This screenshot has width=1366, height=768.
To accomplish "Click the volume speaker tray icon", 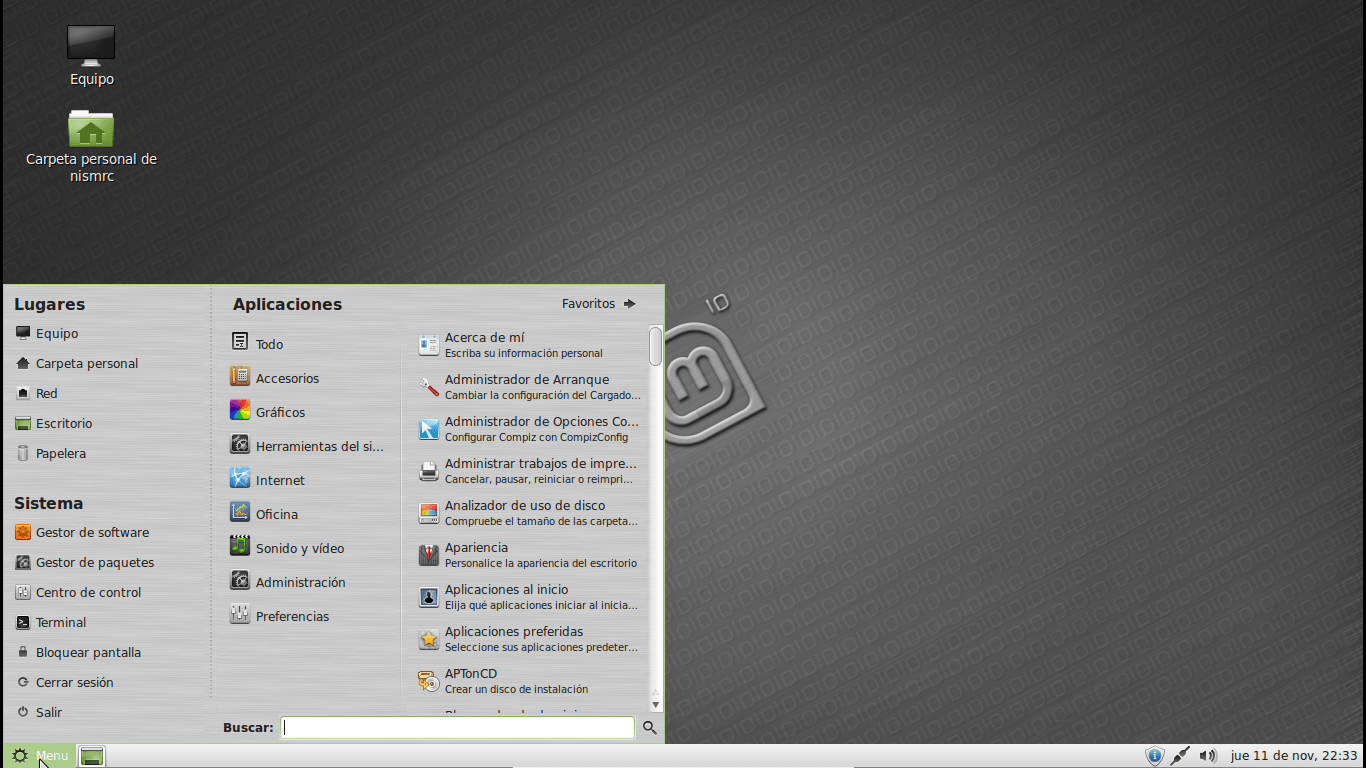I will pyautogui.click(x=1207, y=756).
